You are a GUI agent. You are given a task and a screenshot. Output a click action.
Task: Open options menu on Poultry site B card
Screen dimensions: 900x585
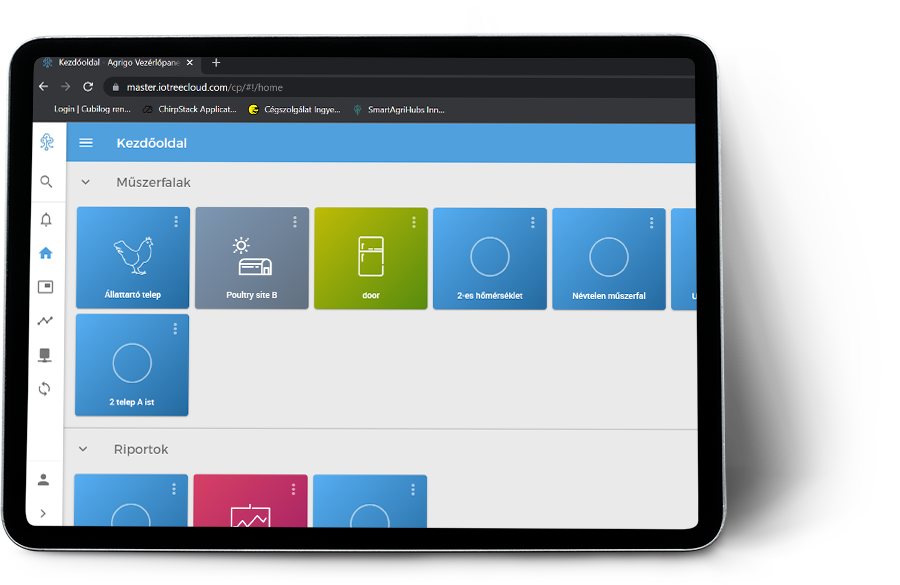point(295,222)
